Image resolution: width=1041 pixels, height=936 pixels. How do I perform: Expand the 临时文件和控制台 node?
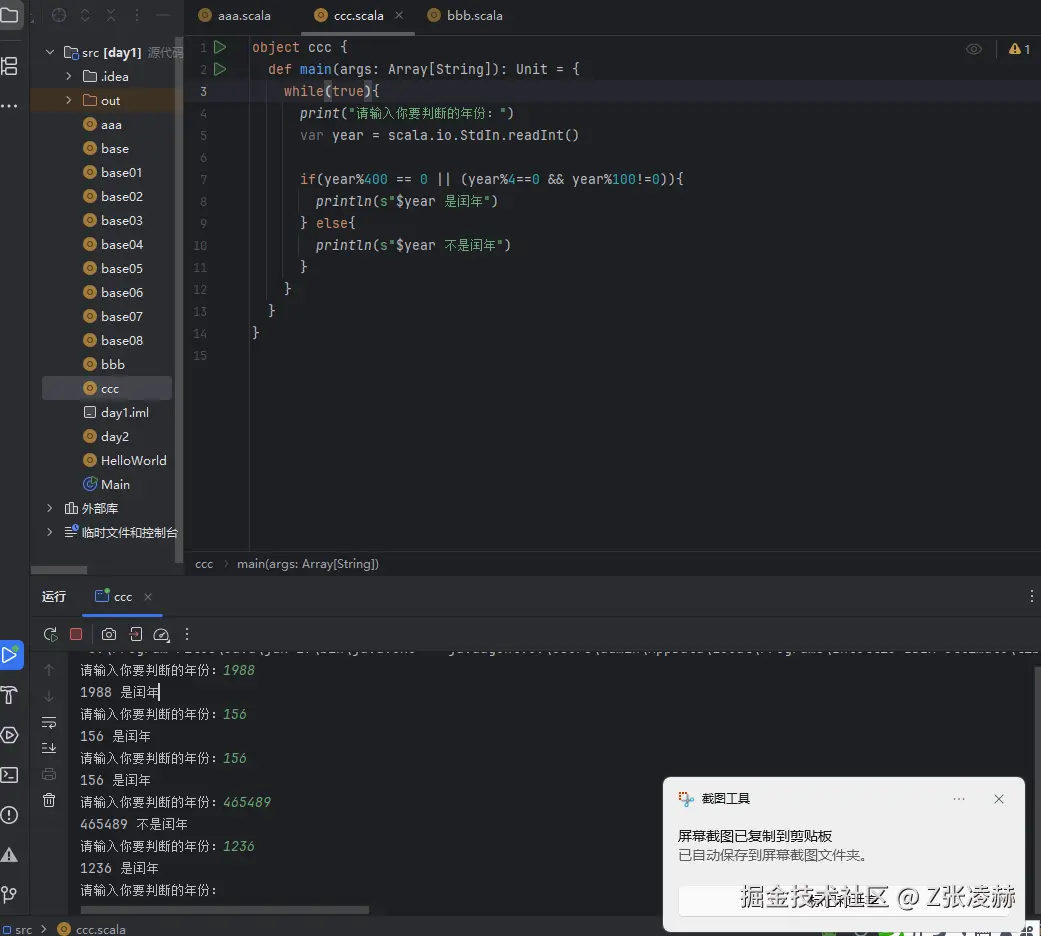(50, 532)
